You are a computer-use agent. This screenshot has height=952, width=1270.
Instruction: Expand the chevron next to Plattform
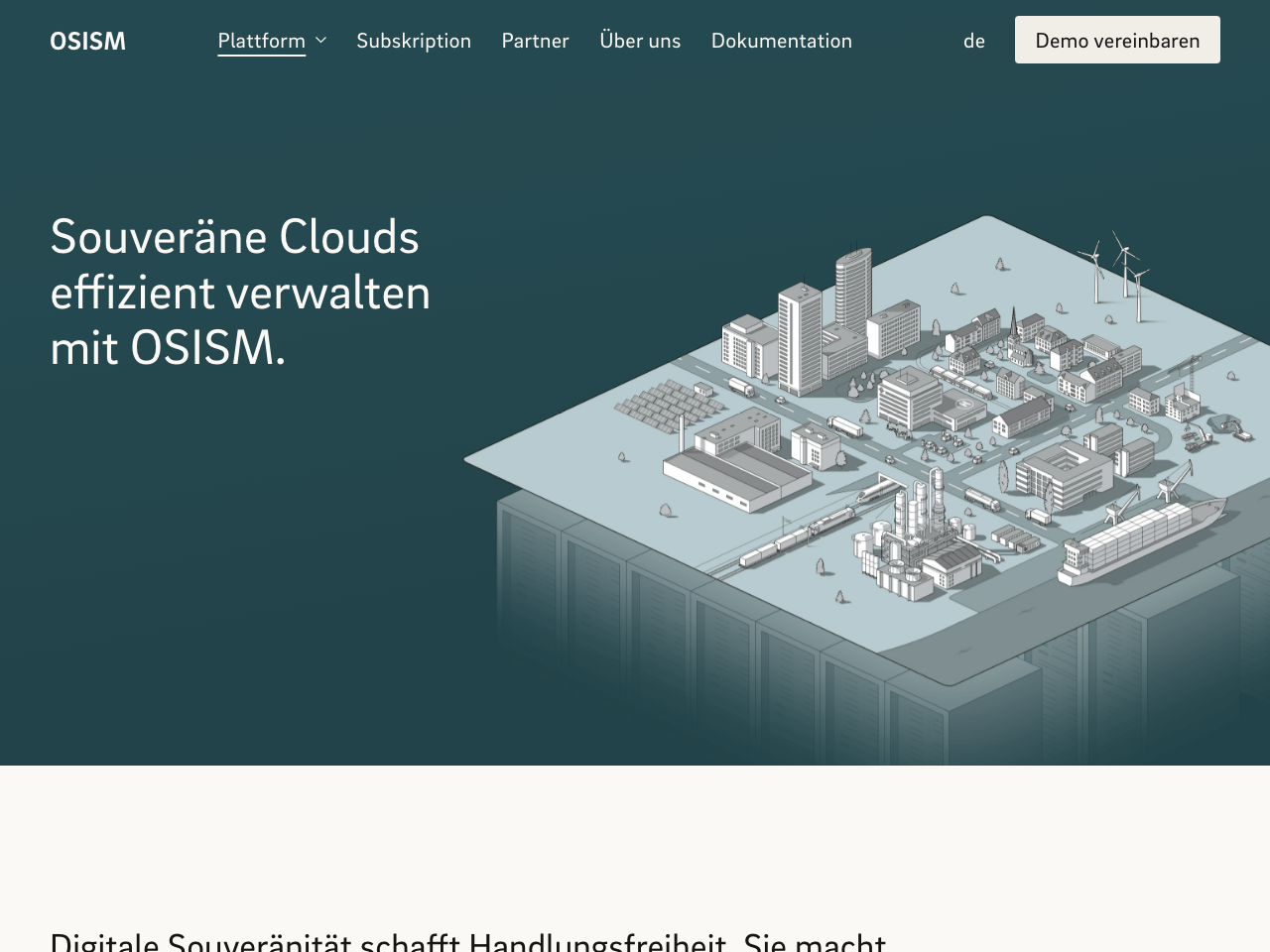pos(319,40)
